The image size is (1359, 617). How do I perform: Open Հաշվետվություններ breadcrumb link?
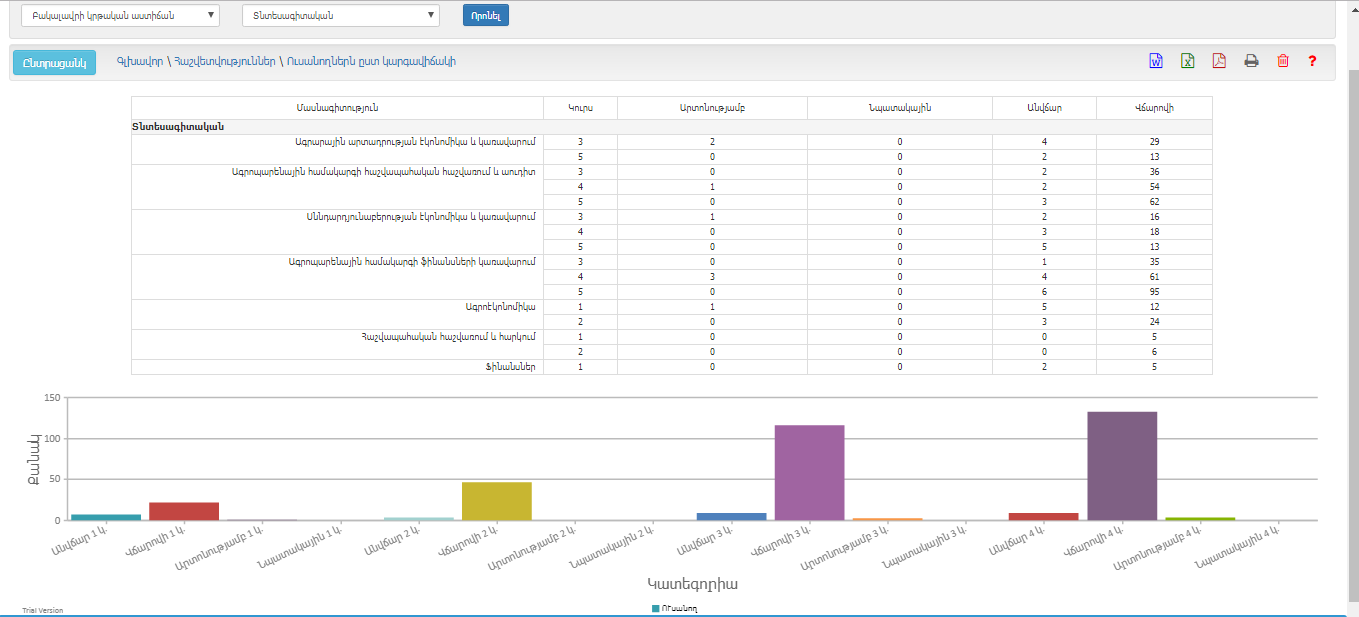point(224,62)
